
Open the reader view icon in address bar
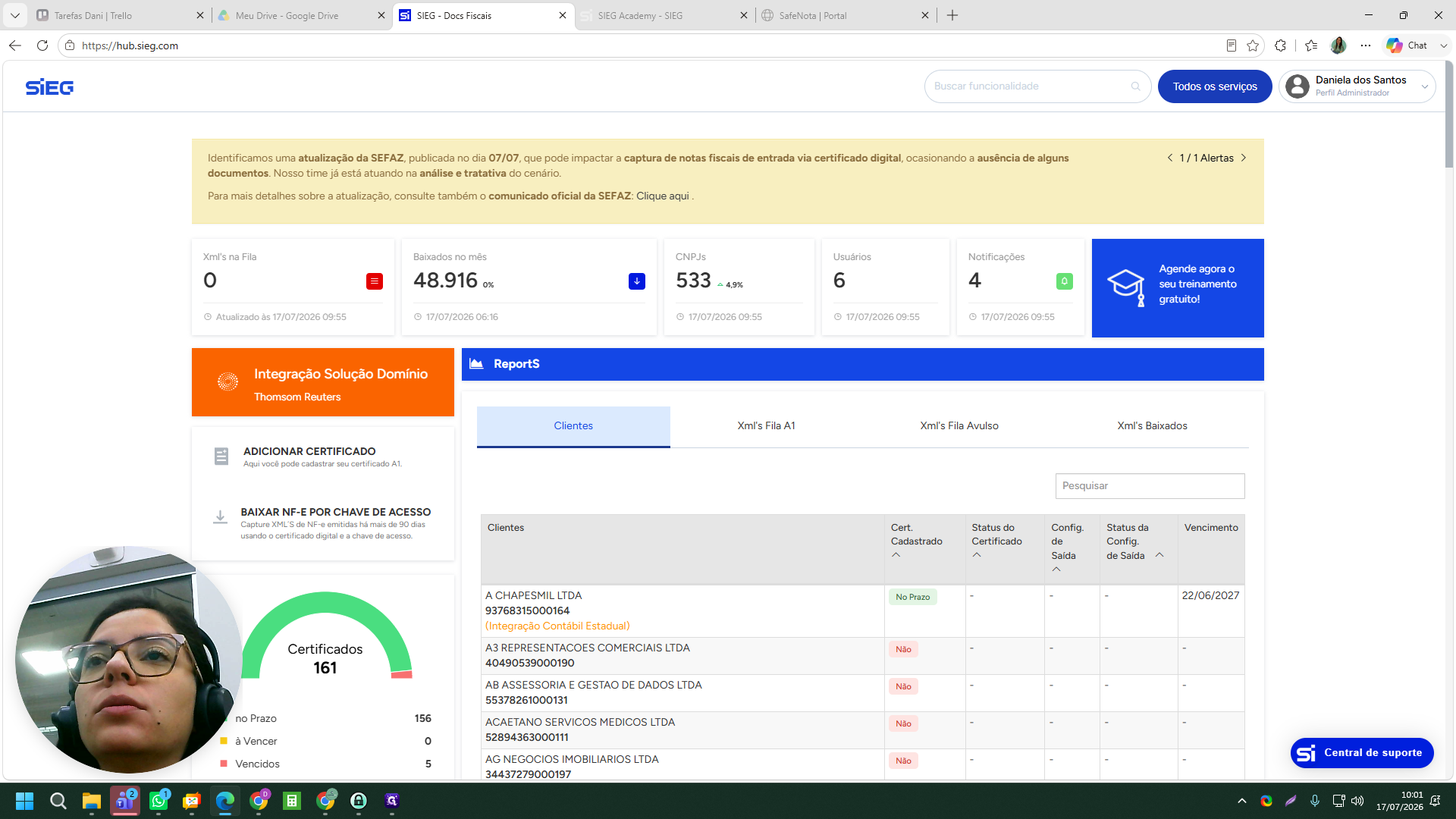1232,45
